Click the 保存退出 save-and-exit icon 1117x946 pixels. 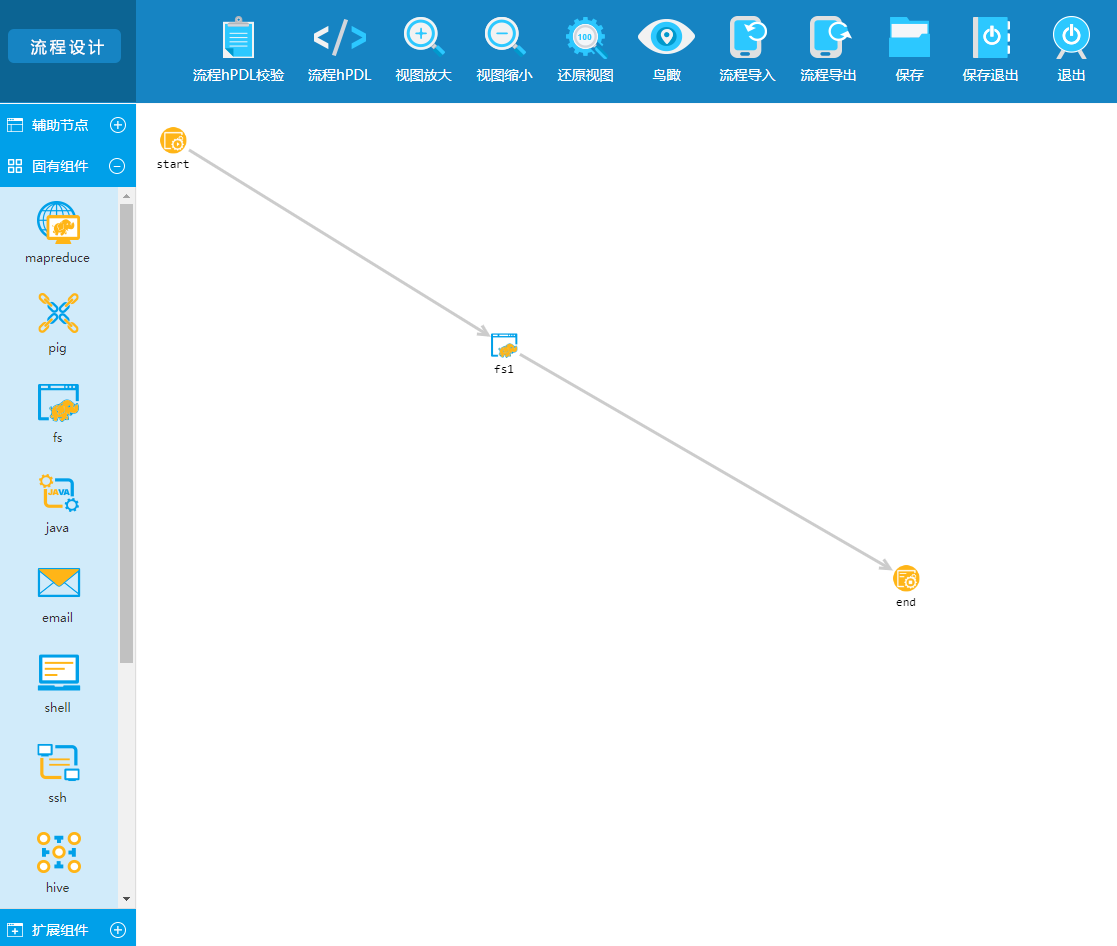point(990,37)
